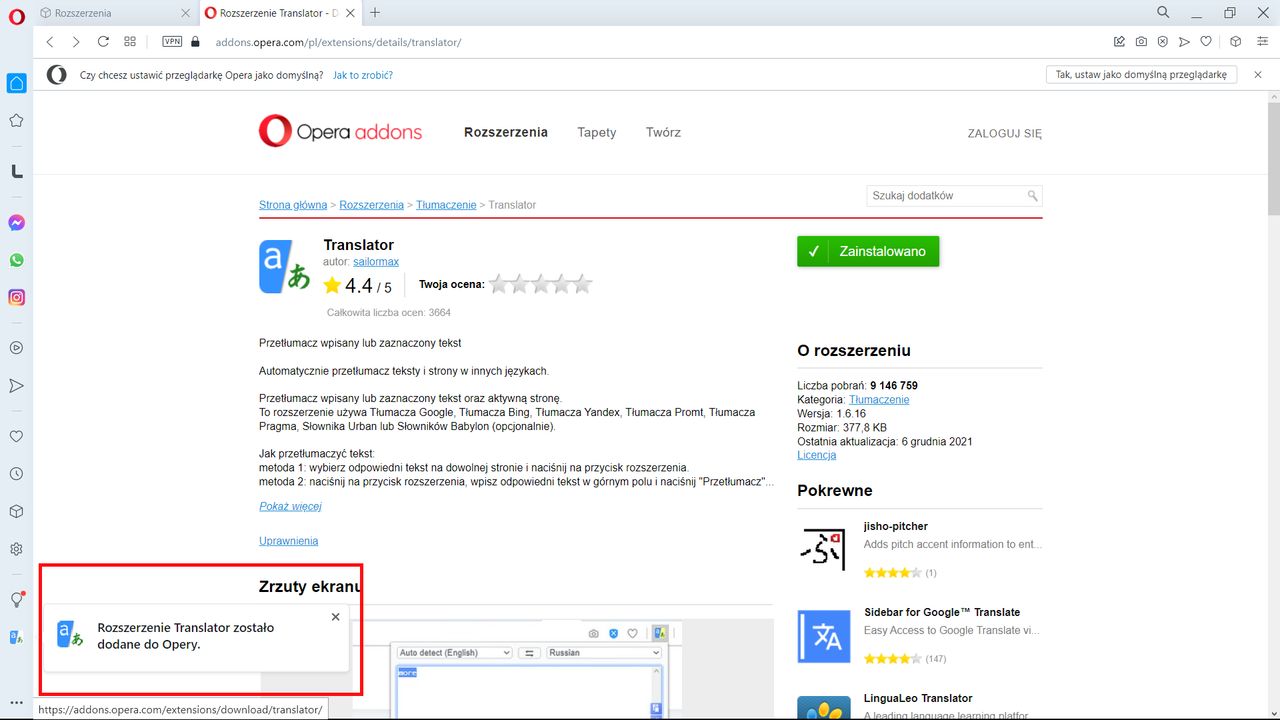1280x720 pixels.
Task: Click the green Zainstalowano button
Action: (868, 251)
